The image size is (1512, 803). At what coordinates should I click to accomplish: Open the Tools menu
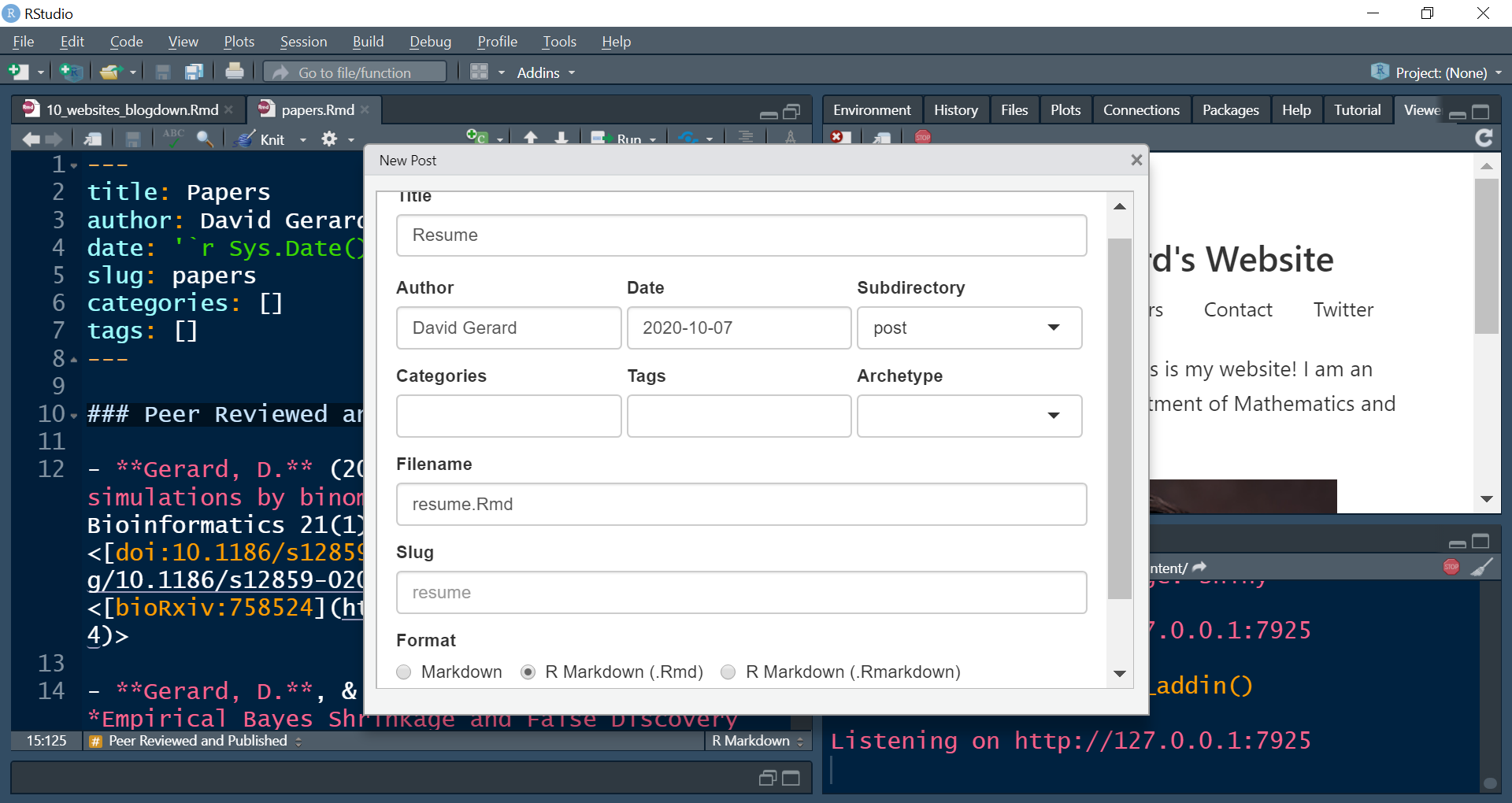point(559,42)
